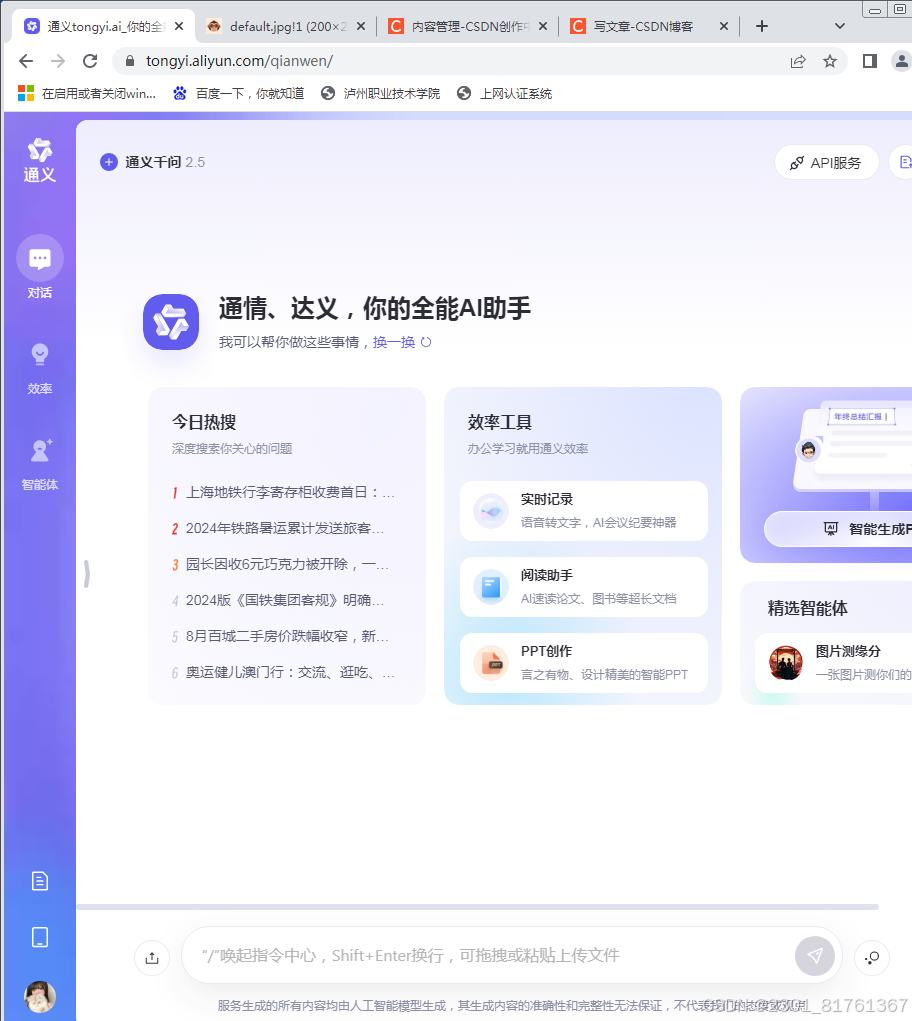The width and height of the screenshot is (912, 1021).
Task: Click the 精选智能体 heading
Action: pos(807,608)
